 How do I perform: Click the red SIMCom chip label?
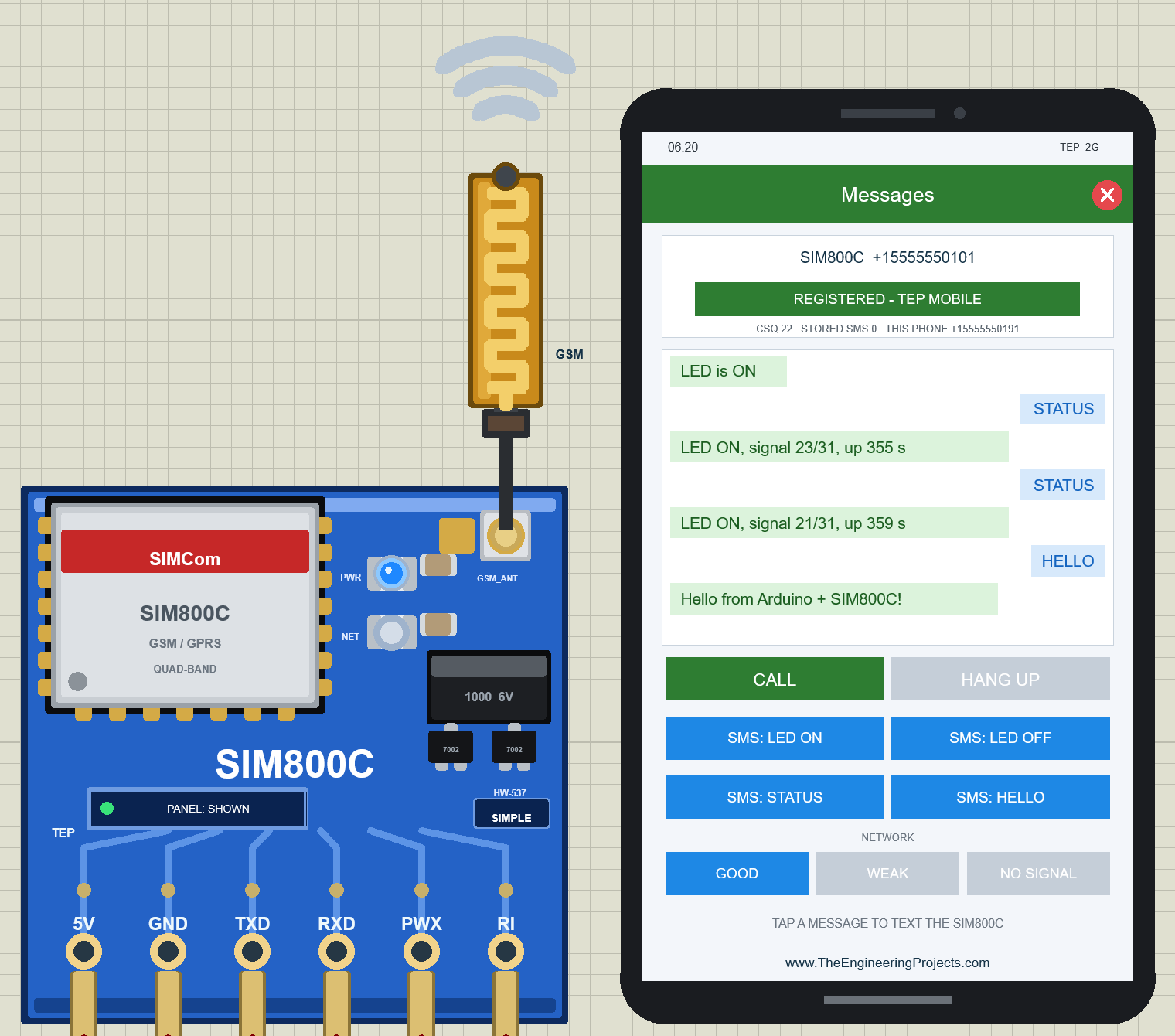pyautogui.click(x=185, y=551)
